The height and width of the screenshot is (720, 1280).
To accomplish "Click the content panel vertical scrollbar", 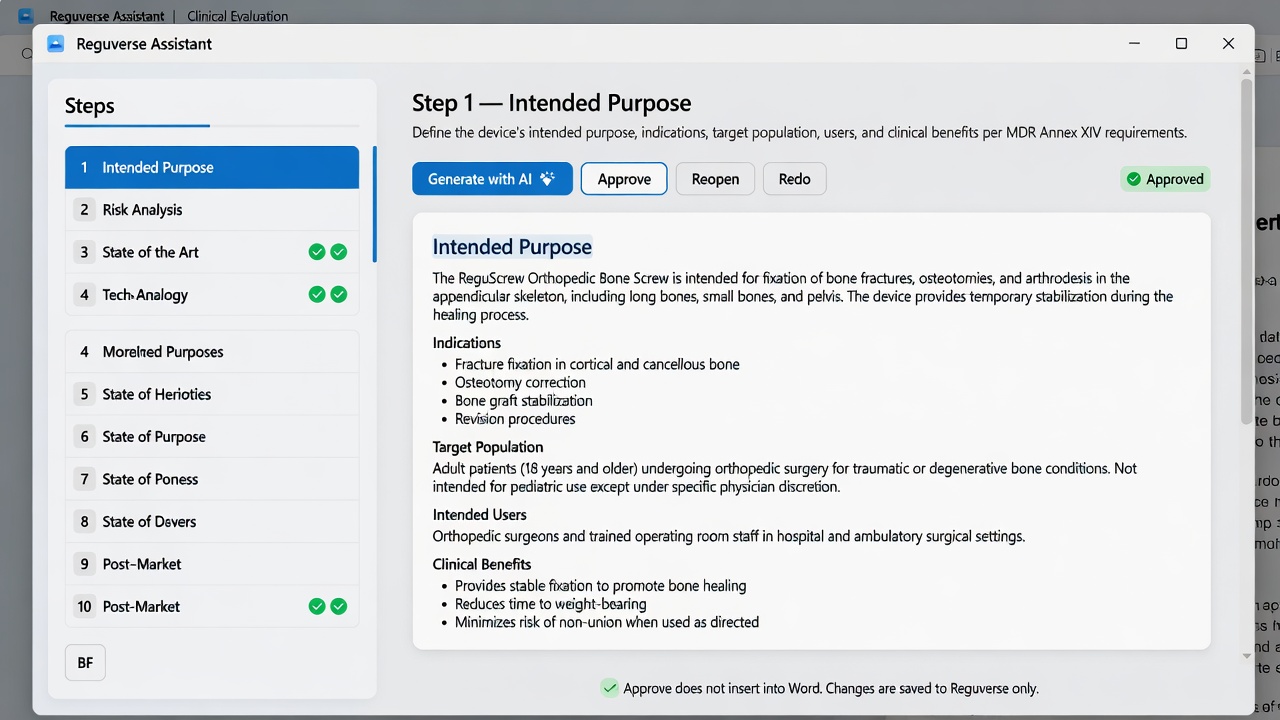I will click(x=1246, y=250).
